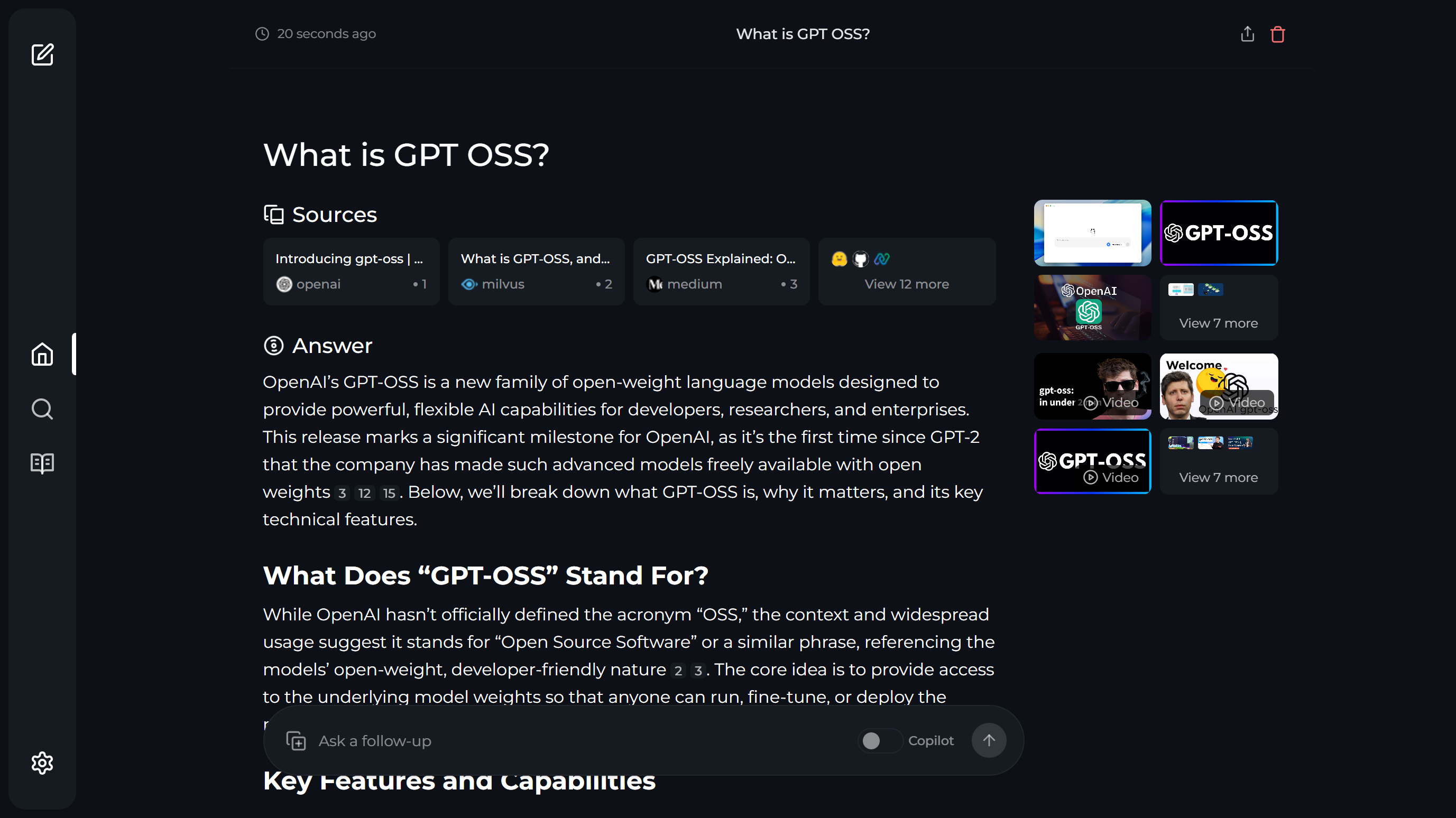
Task: Open the search icon in sidebar
Action: [42, 408]
